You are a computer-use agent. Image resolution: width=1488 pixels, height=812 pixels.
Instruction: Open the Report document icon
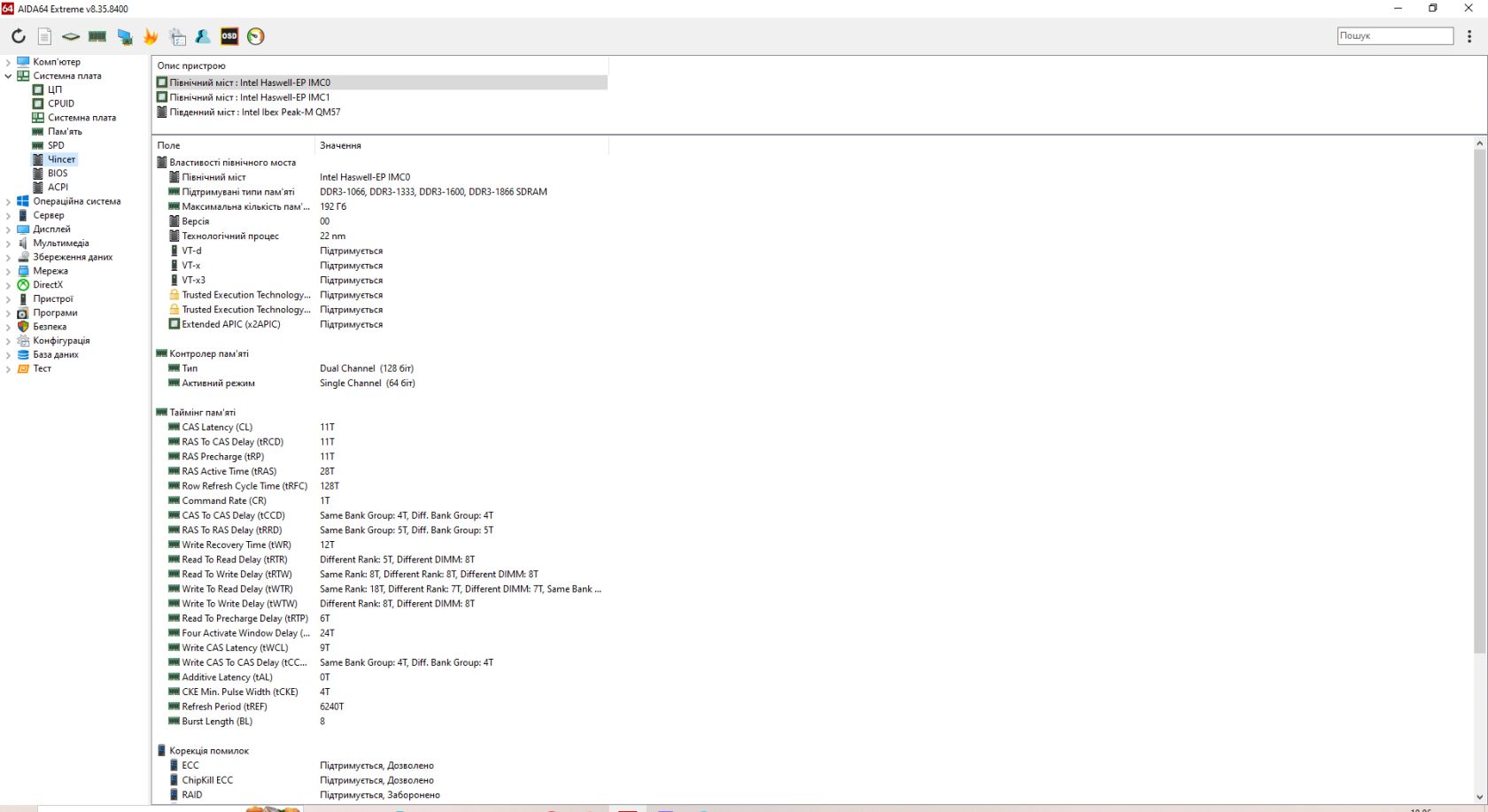point(44,36)
